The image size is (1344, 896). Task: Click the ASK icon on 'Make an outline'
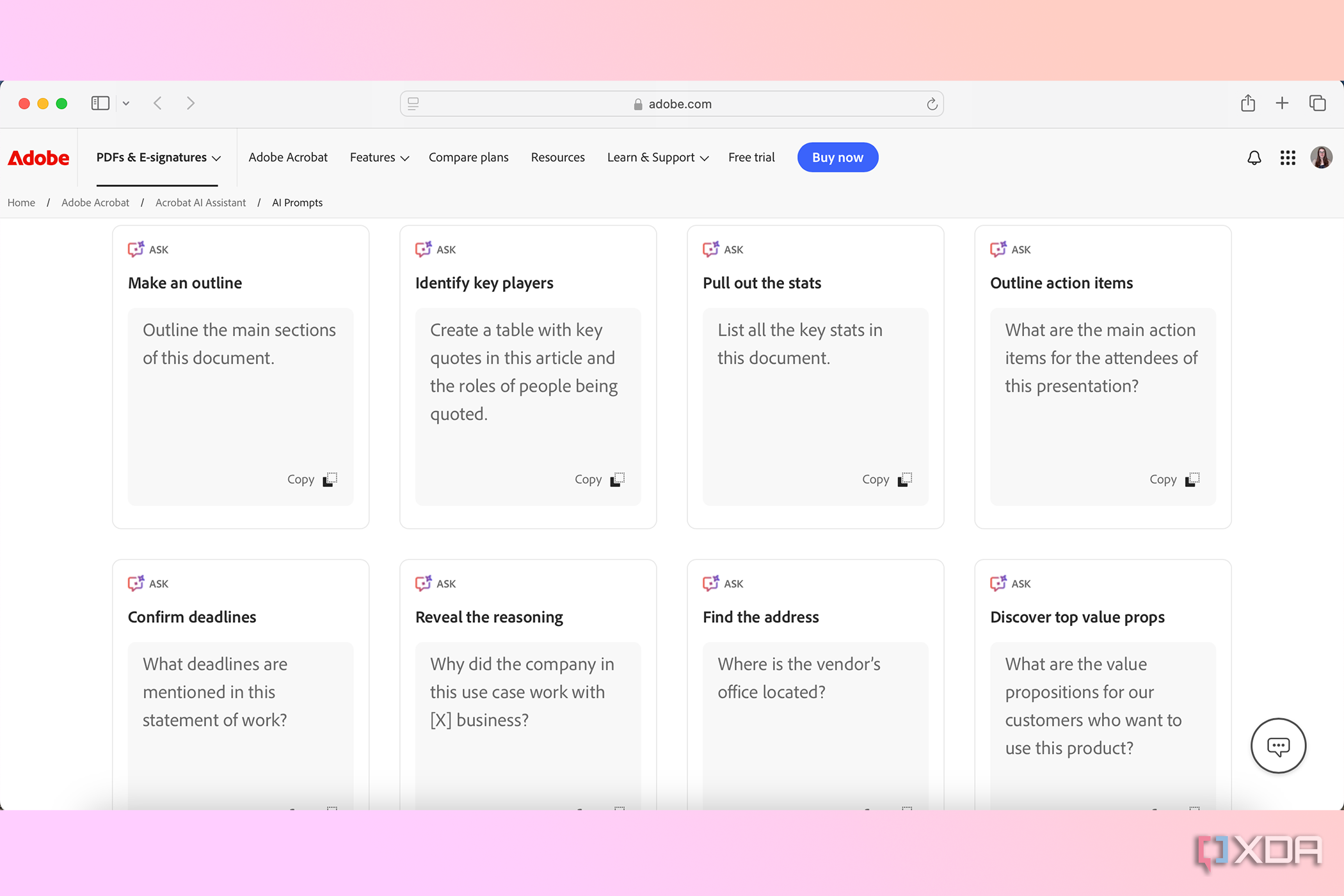coord(136,249)
